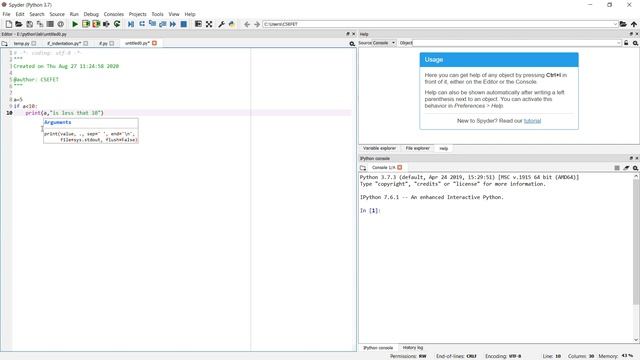Open the Source menu

(57, 14)
